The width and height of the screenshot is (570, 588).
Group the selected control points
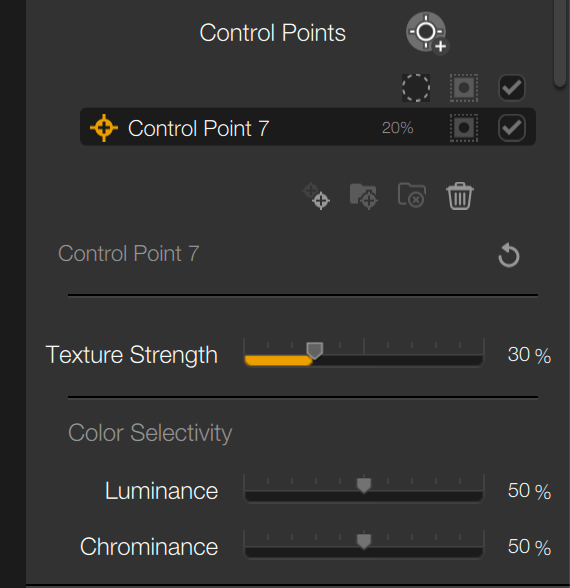pyautogui.click(x=363, y=196)
